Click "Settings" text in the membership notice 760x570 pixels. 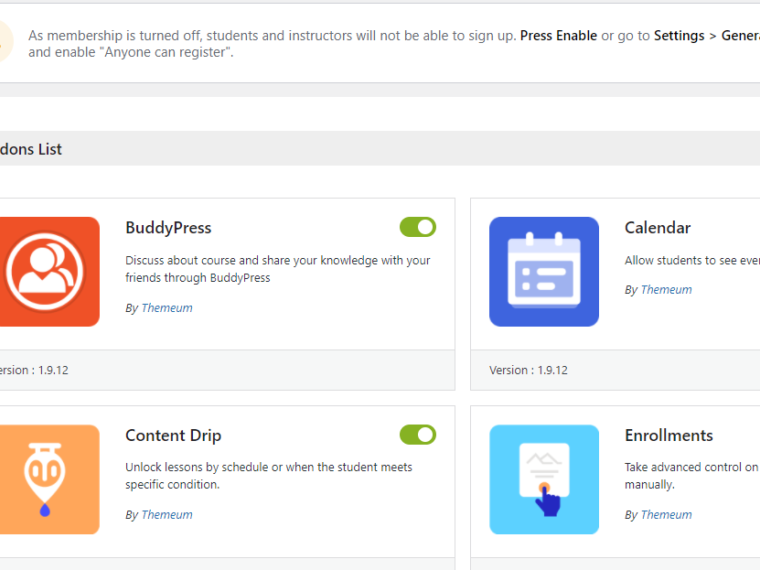[x=679, y=35]
